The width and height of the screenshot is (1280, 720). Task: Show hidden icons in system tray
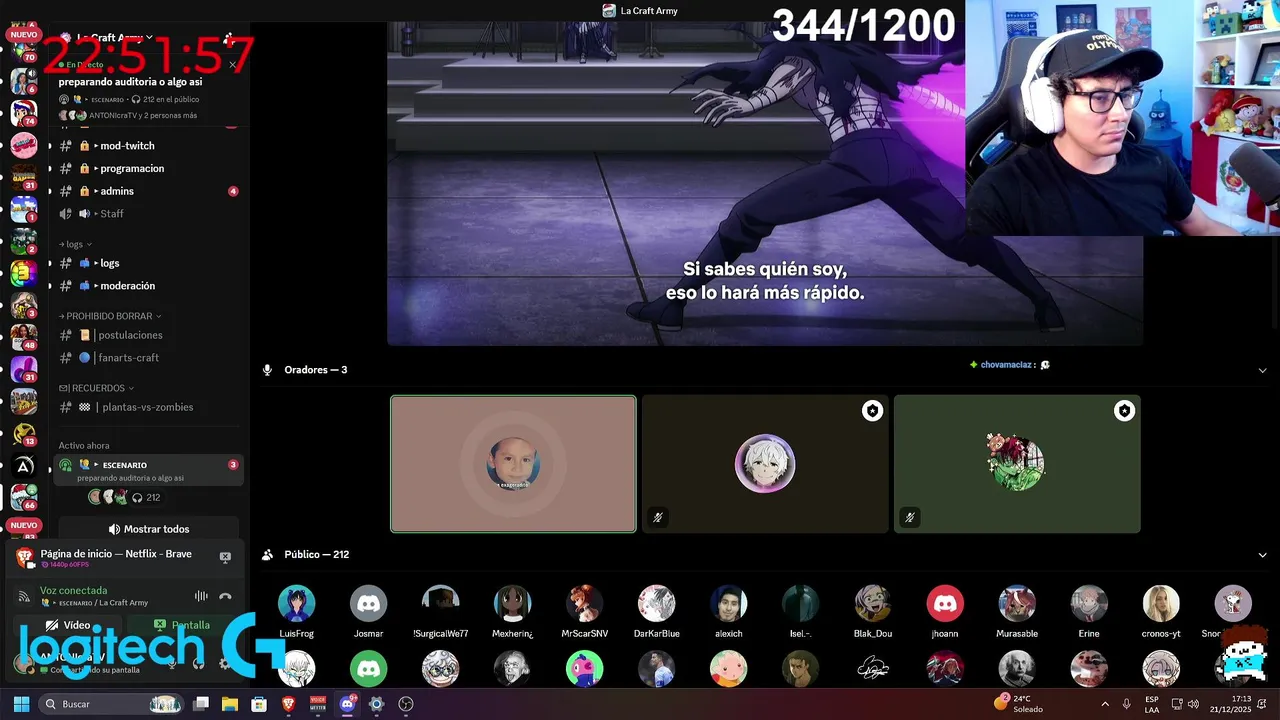[x=1105, y=704]
